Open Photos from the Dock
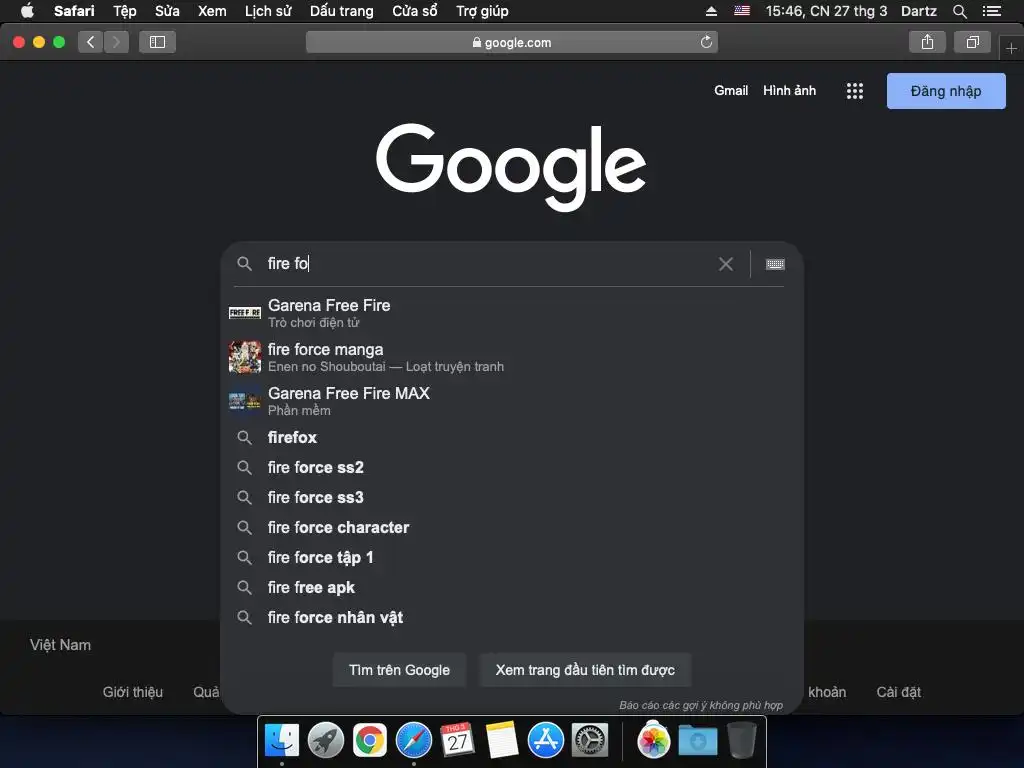 (653, 740)
